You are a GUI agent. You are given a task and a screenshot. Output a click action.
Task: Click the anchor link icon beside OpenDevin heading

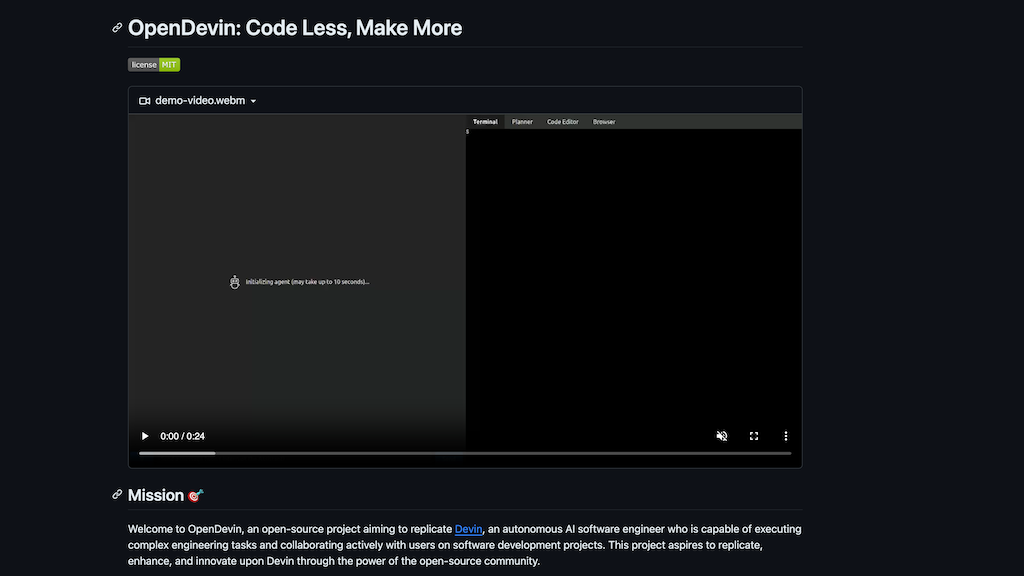117,28
